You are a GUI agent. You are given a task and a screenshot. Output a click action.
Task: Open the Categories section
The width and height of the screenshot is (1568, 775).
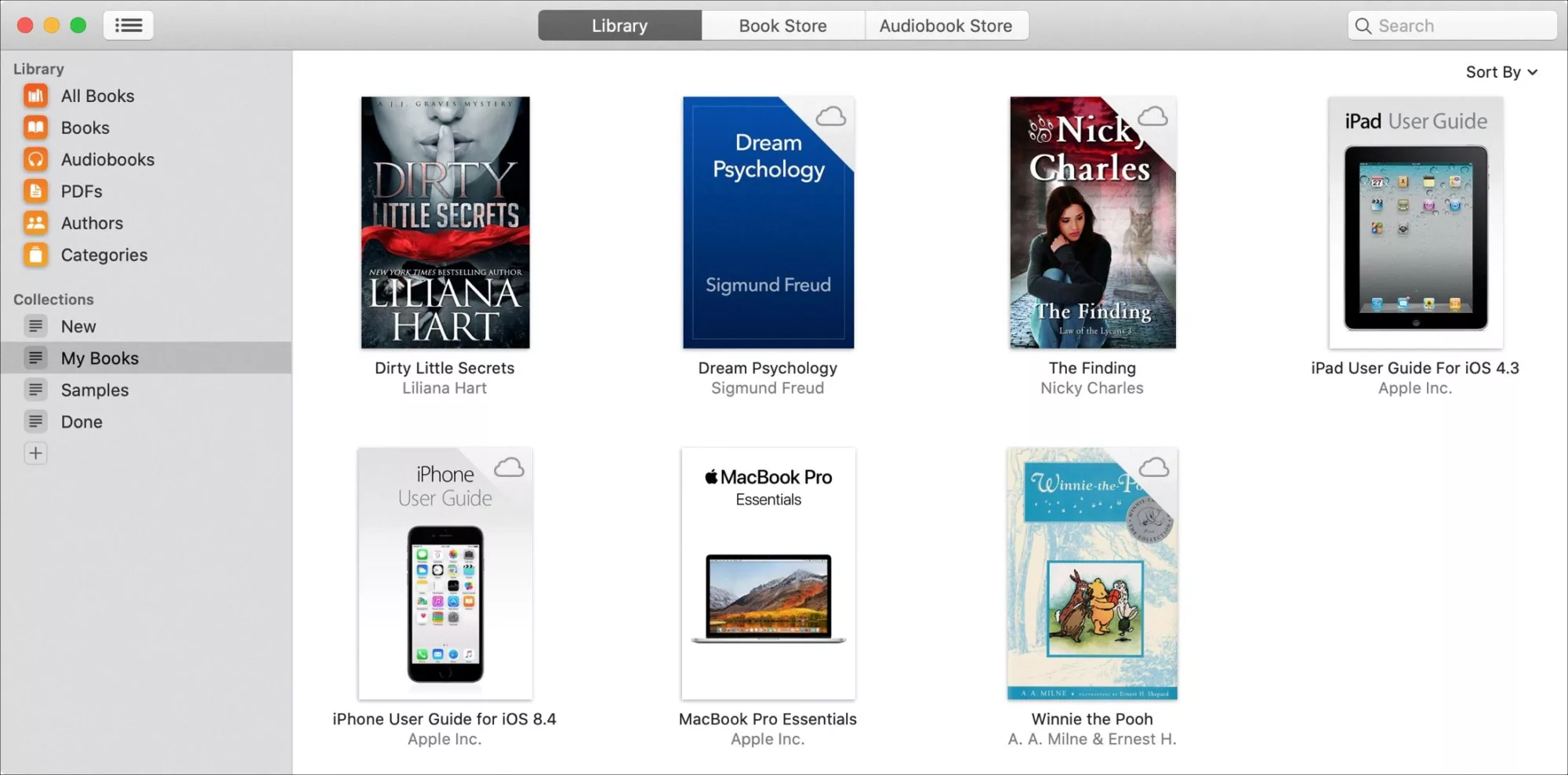tap(34, 254)
